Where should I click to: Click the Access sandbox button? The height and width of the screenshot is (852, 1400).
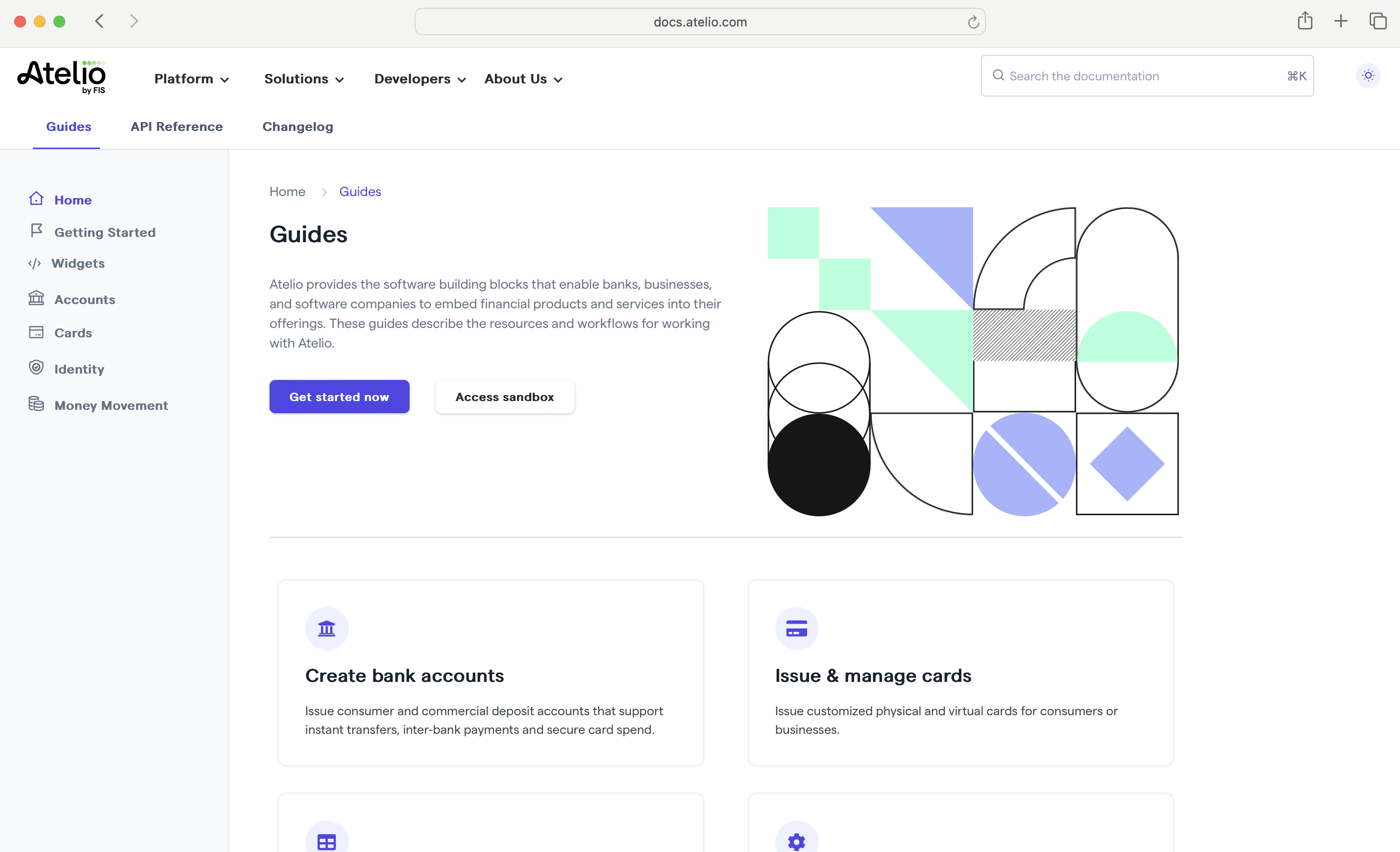505,397
